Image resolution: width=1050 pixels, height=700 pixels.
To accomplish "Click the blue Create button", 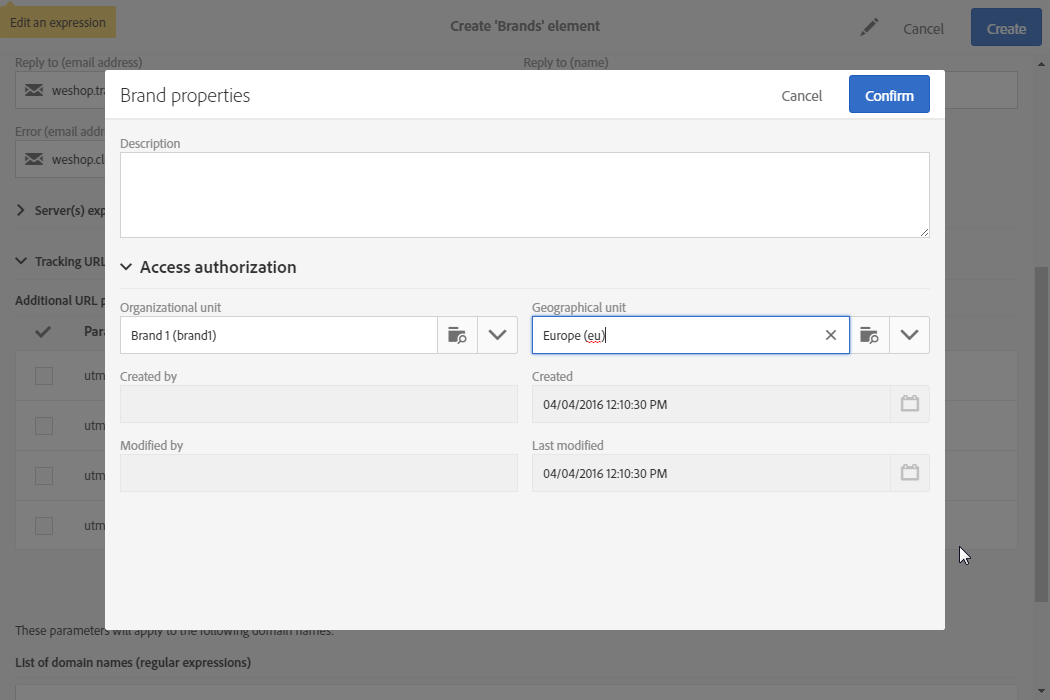I will [x=1006, y=28].
